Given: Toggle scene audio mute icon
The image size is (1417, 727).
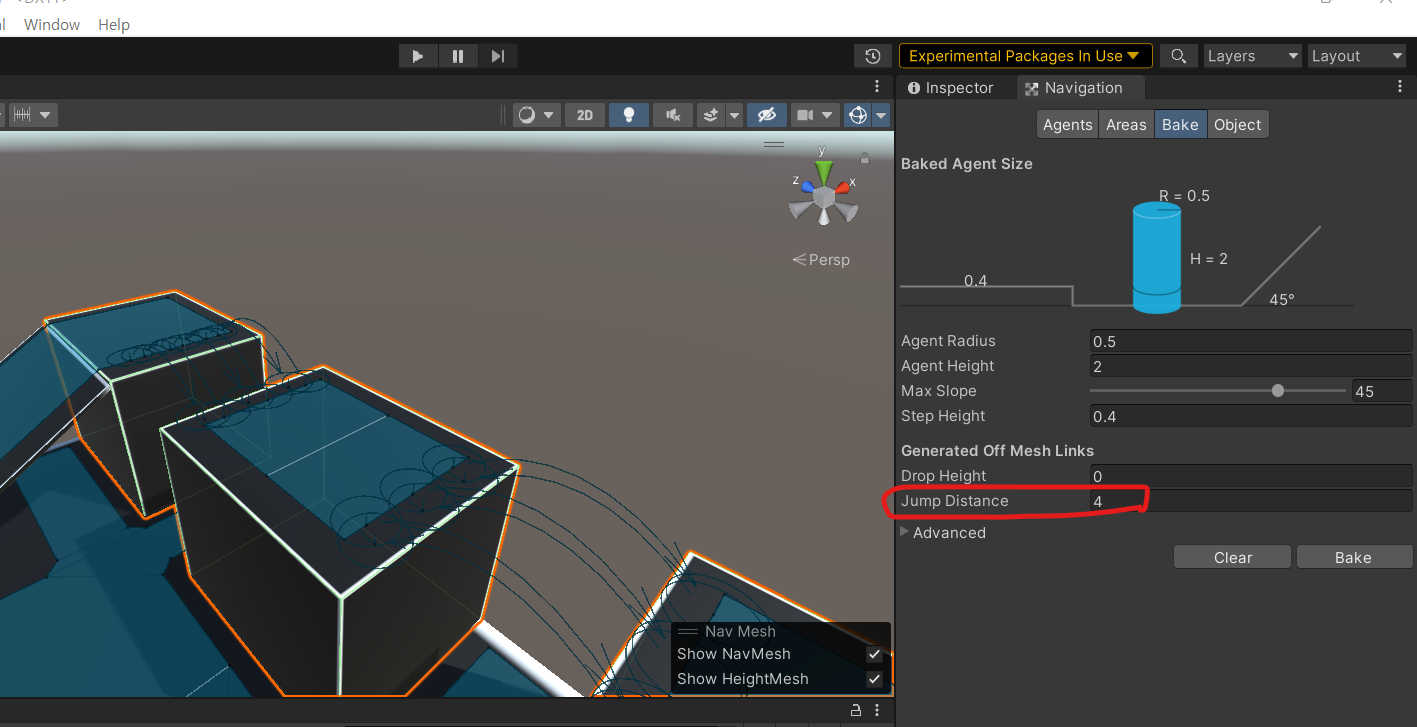Looking at the screenshot, I should pyautogui.click(x=672, y=115).
